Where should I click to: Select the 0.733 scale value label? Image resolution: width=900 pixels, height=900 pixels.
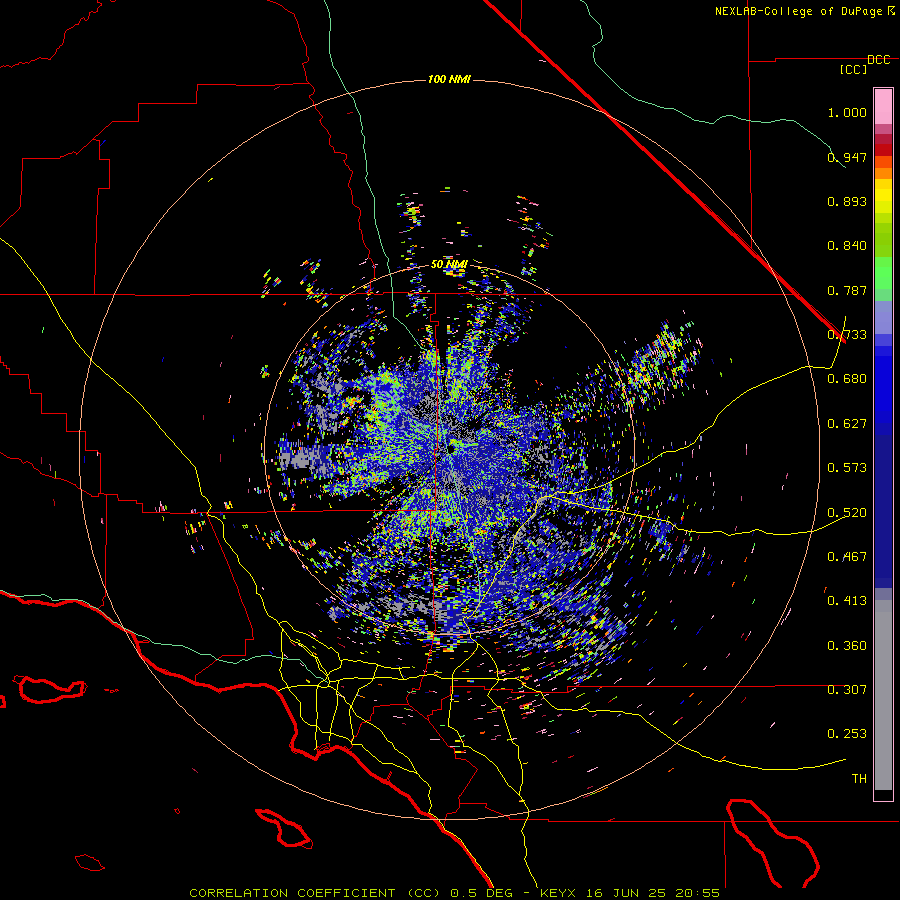847,335
